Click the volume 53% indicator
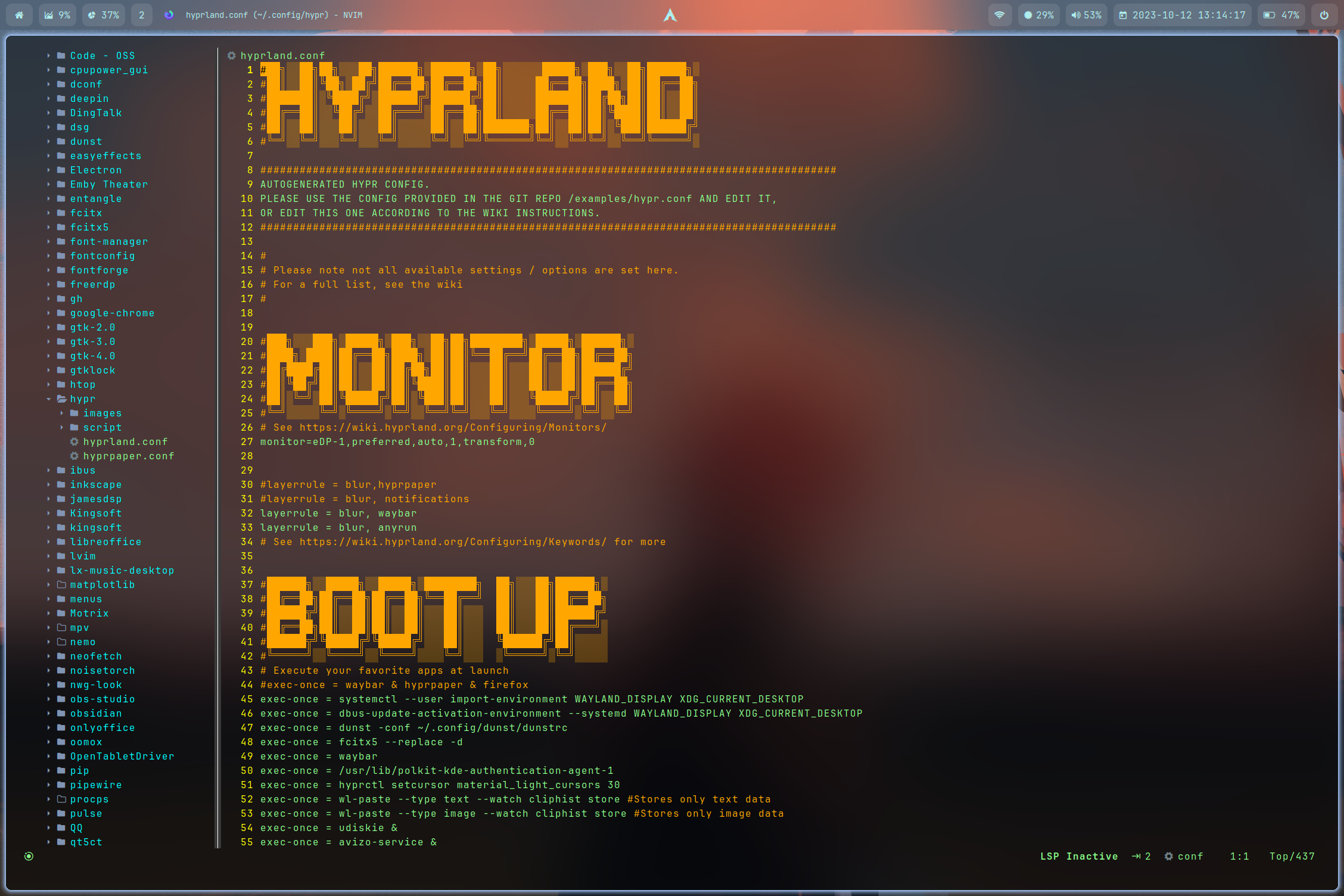 click(1086, 15)
